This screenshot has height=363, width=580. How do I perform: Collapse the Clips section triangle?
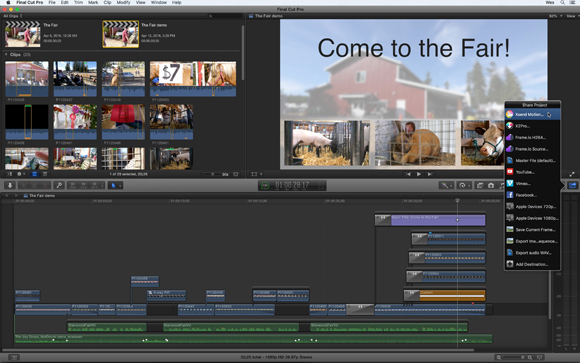pos(6,55)
